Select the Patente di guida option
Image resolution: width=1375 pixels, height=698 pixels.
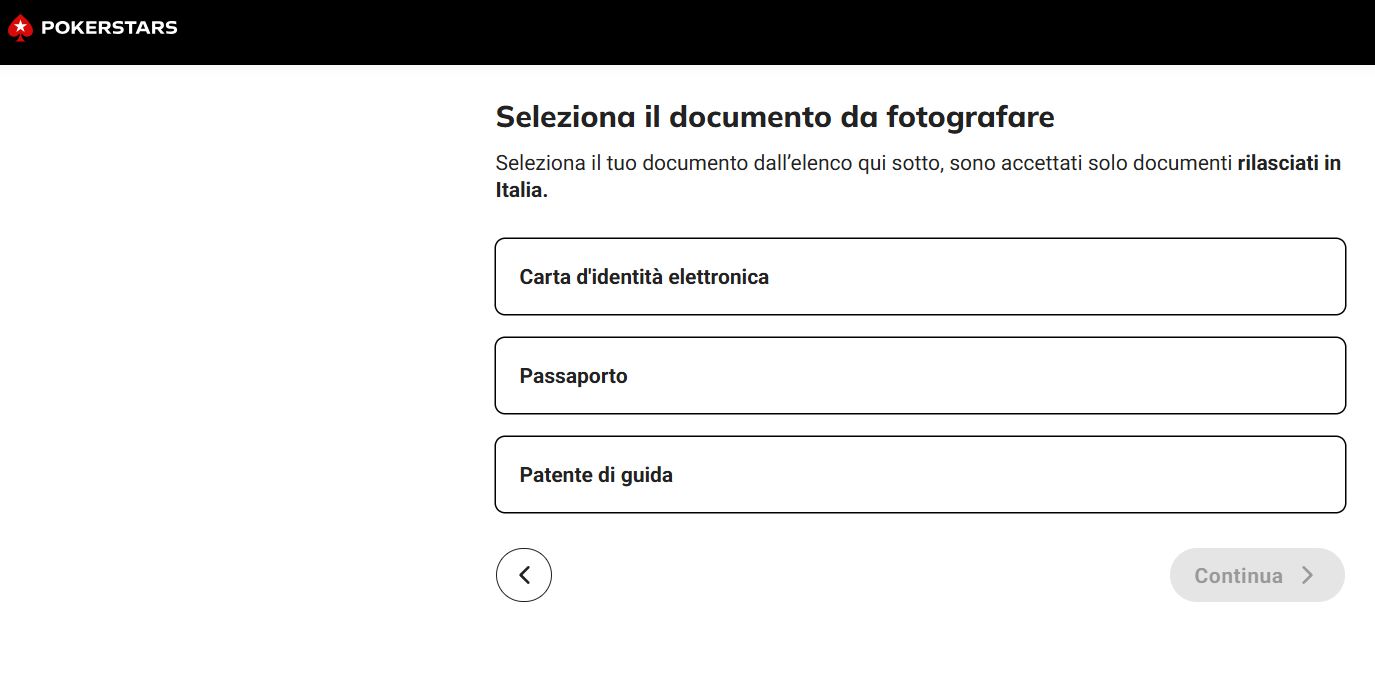click(919, 474)
